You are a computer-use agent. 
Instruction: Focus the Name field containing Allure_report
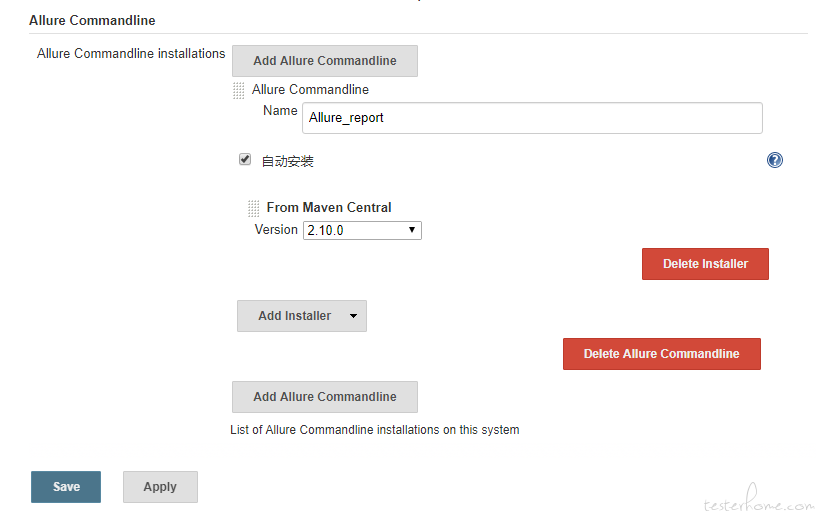532,118
